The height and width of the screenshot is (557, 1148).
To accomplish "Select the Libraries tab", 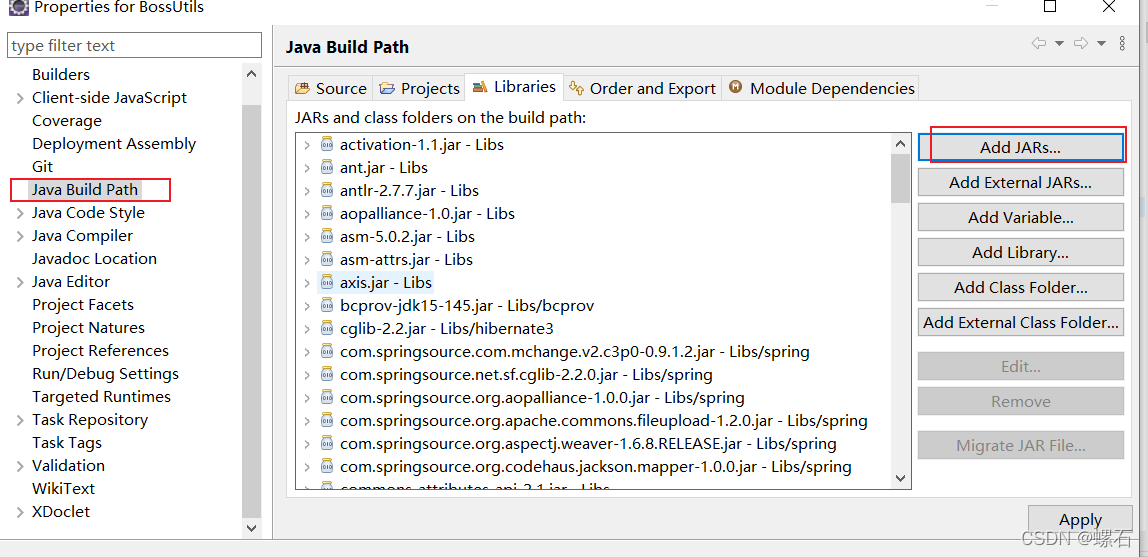I will pyautogui.click(x=514, y=86).
